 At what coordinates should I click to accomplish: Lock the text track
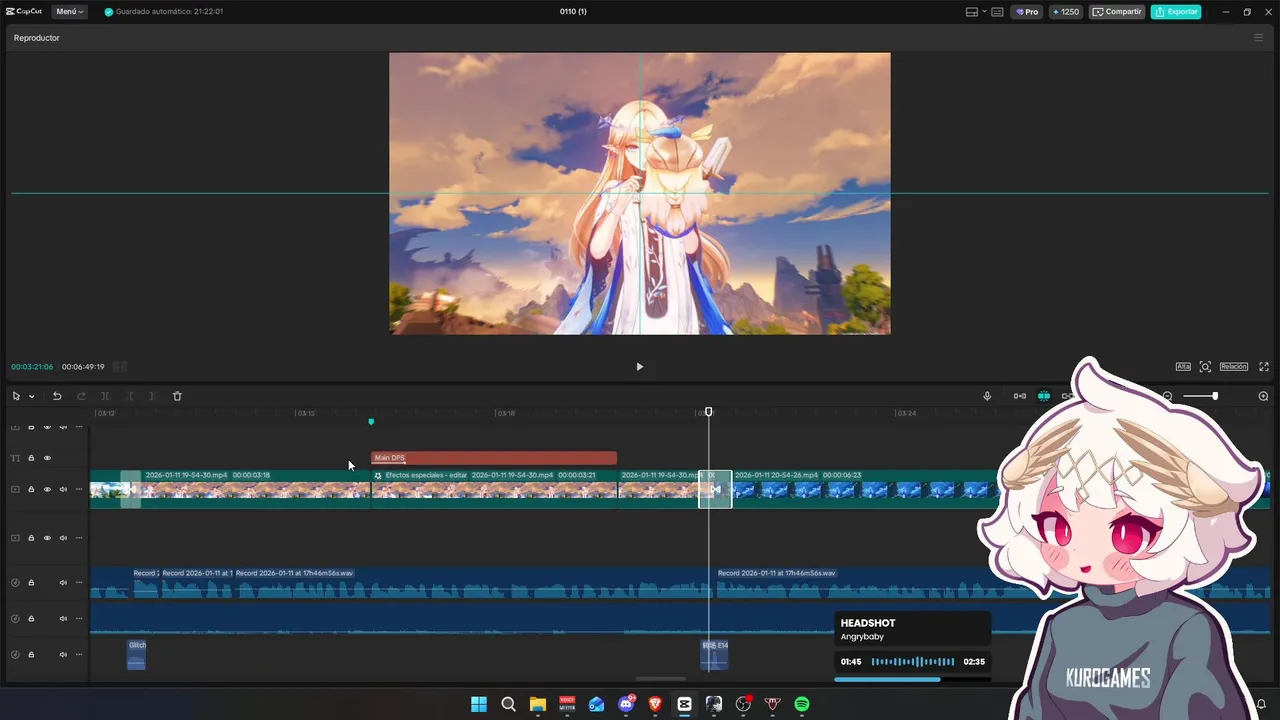[31, 458]
